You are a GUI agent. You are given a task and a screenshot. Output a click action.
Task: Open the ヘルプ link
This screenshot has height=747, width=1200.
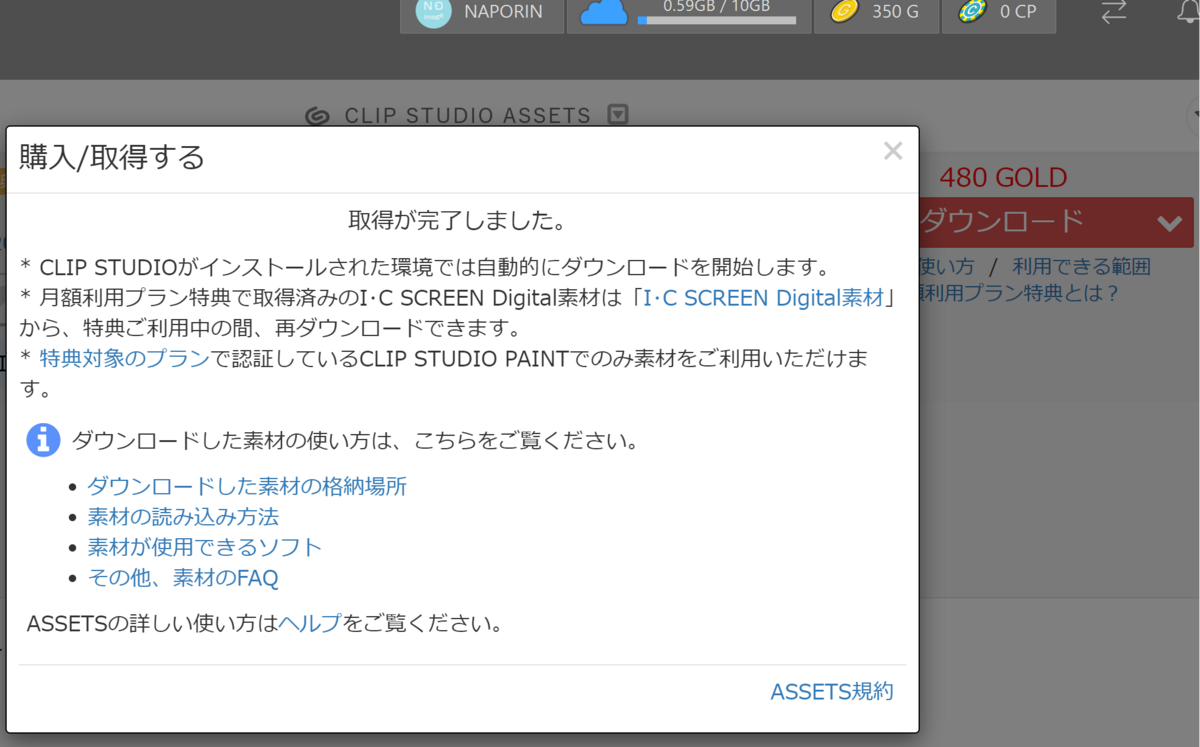coord(310,624)
